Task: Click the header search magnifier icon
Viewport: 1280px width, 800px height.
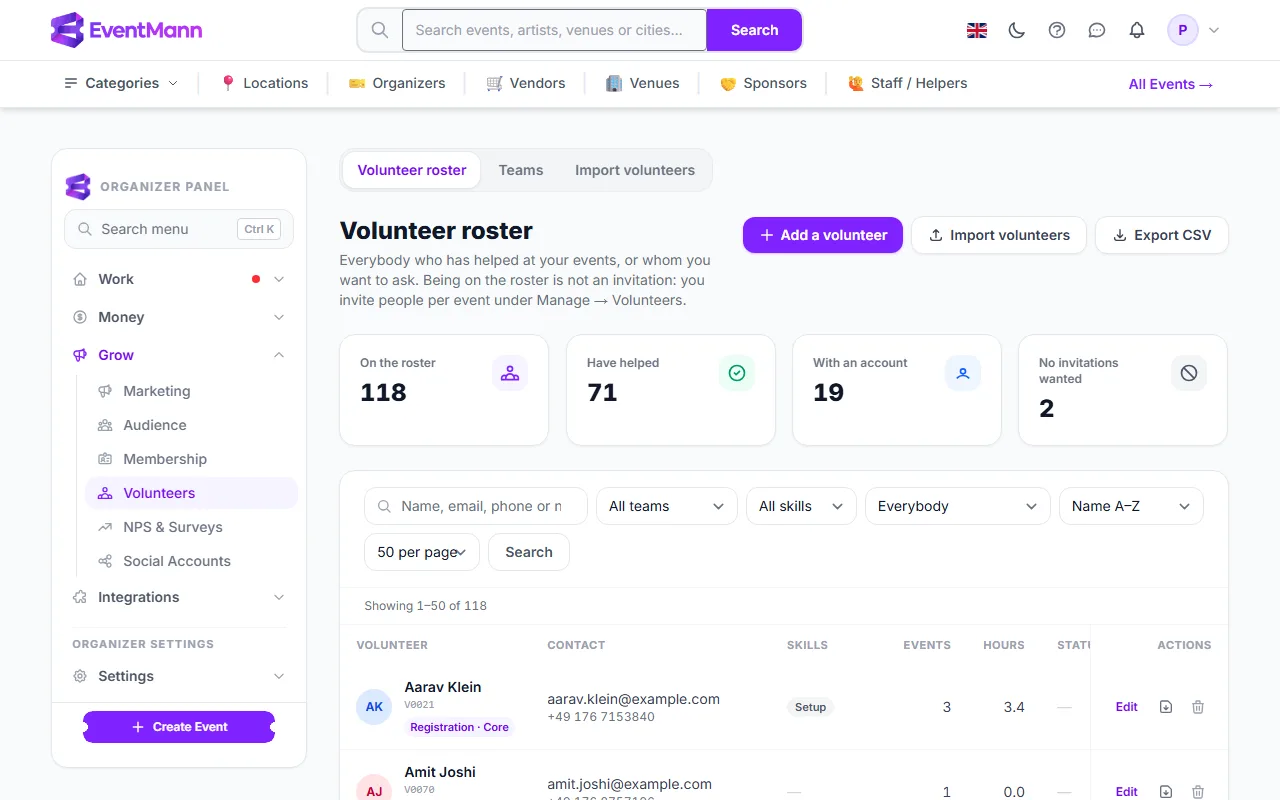Action: coord(380,30)
